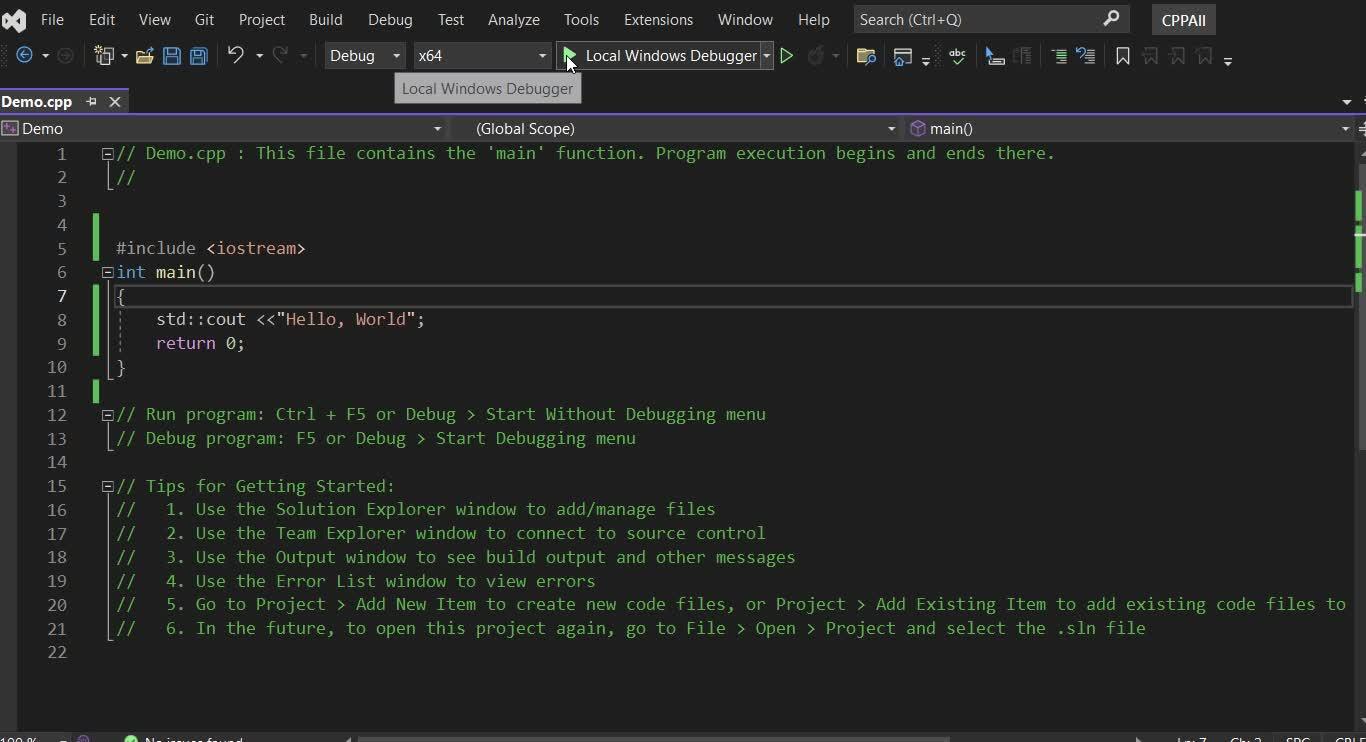Click Start Without Debugging outline play icon
The width and height of the screenshot is (1366, 742).
(787, 56)
